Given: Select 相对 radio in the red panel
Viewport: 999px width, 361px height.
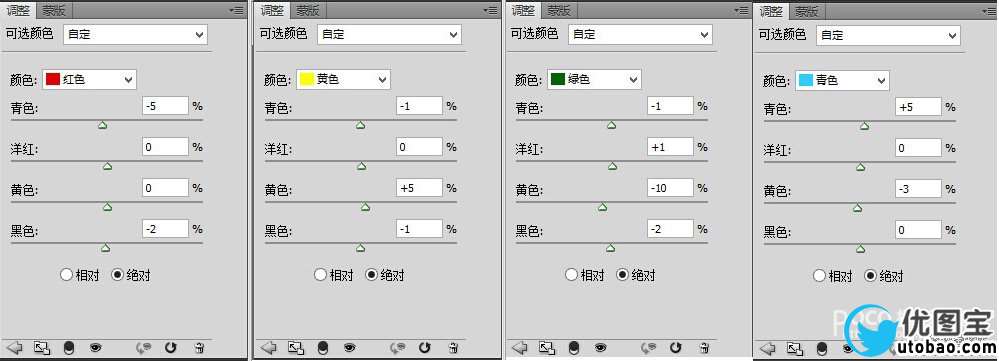Looking at the screenshot, I should 79,275.
